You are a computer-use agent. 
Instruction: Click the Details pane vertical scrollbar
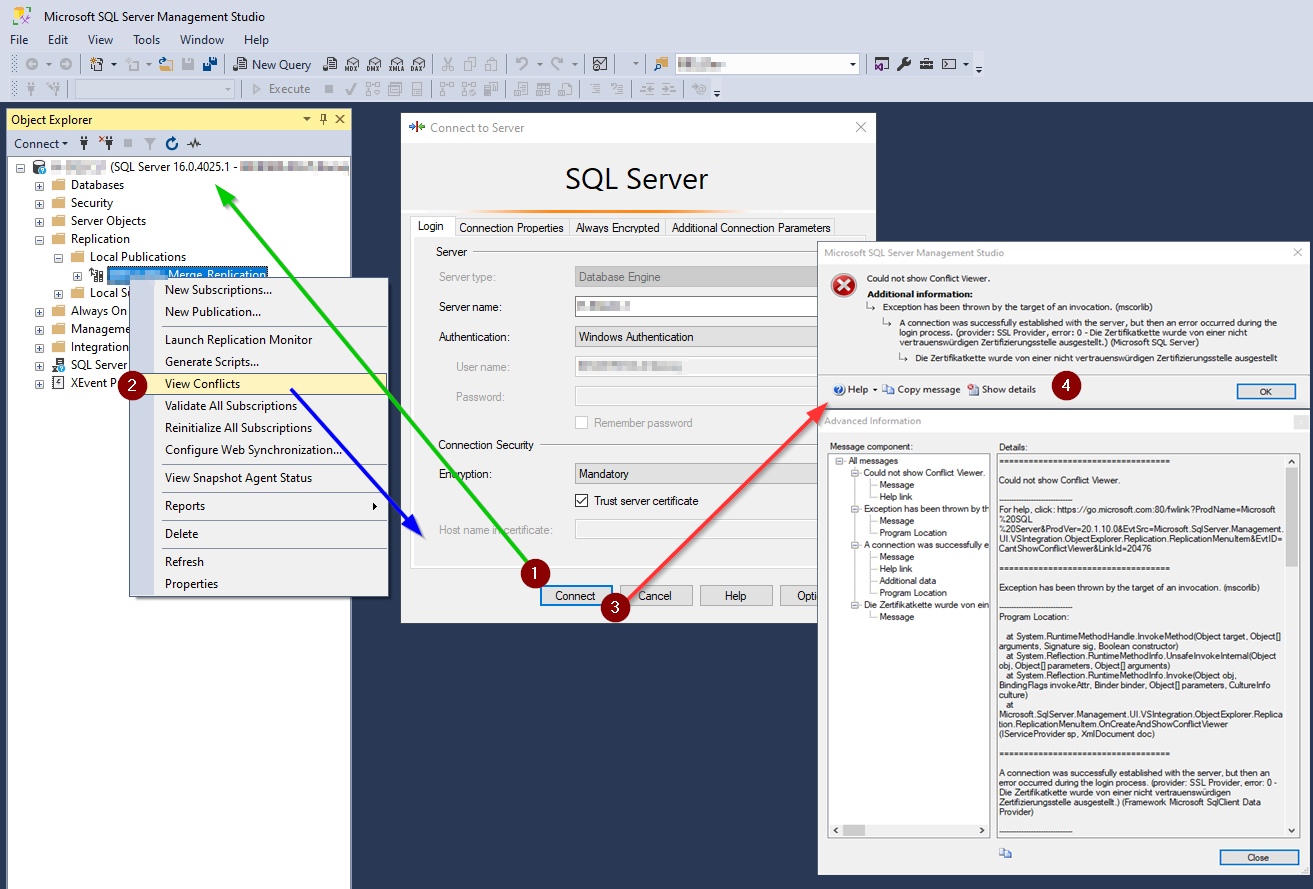1291,644
